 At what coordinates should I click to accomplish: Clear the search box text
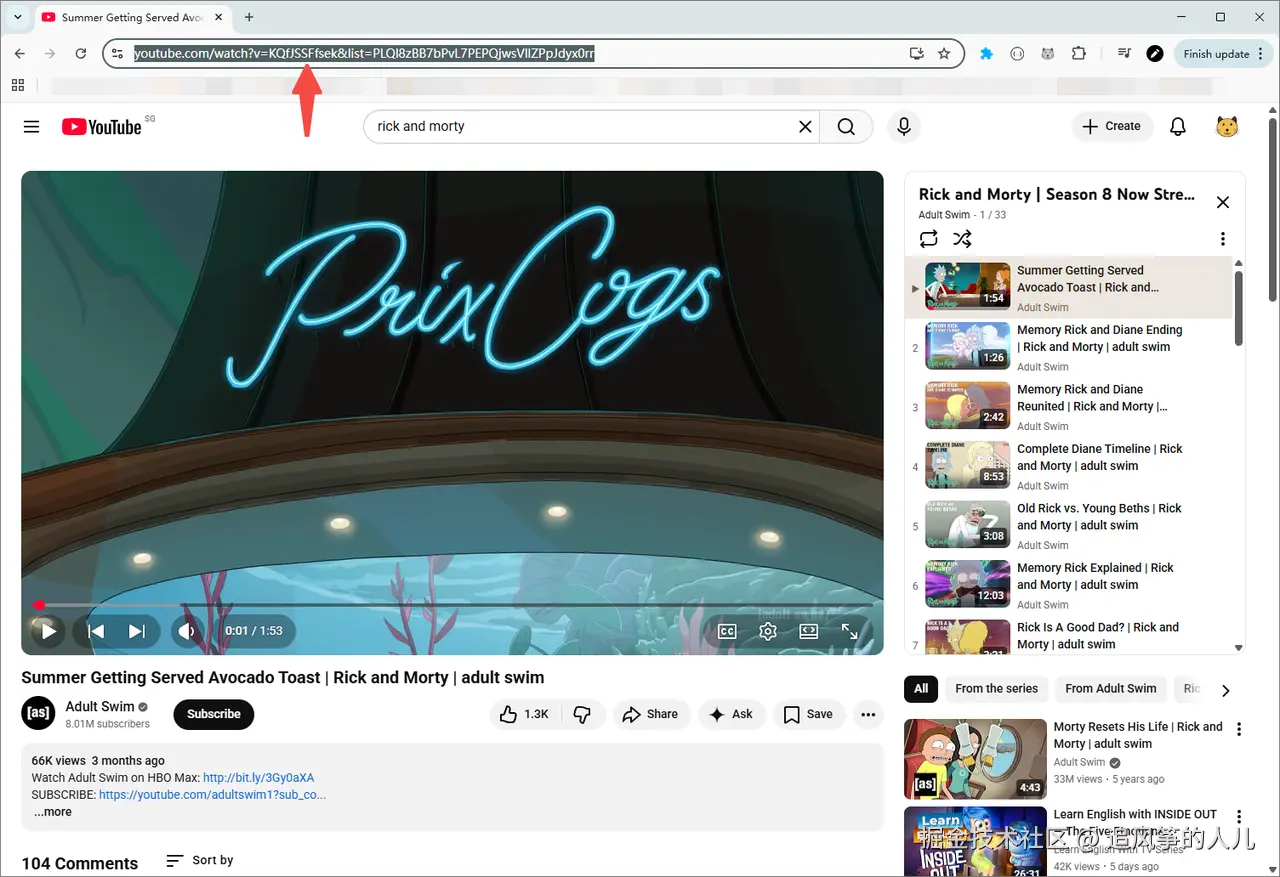pyautogui.click(x=805, y=126)
